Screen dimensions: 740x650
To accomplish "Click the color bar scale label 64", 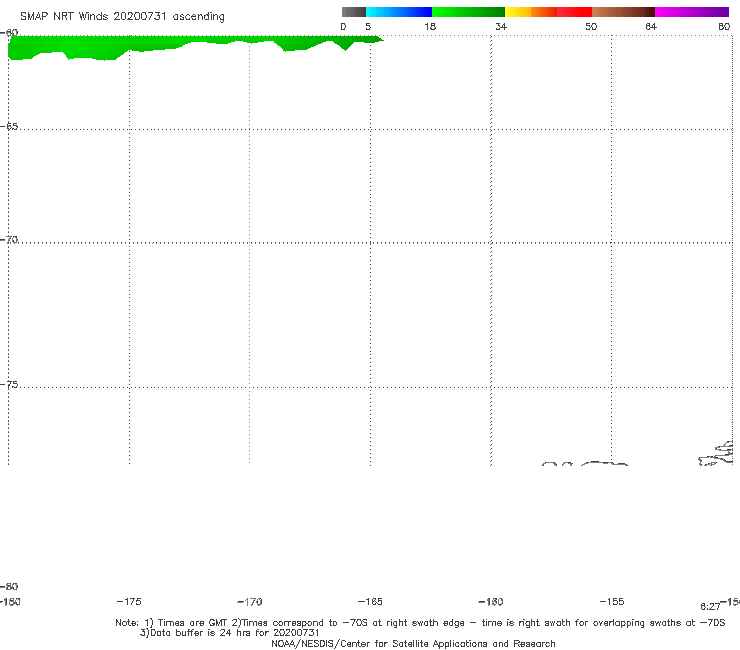I will pyautogui.click(x=651, y=27).
